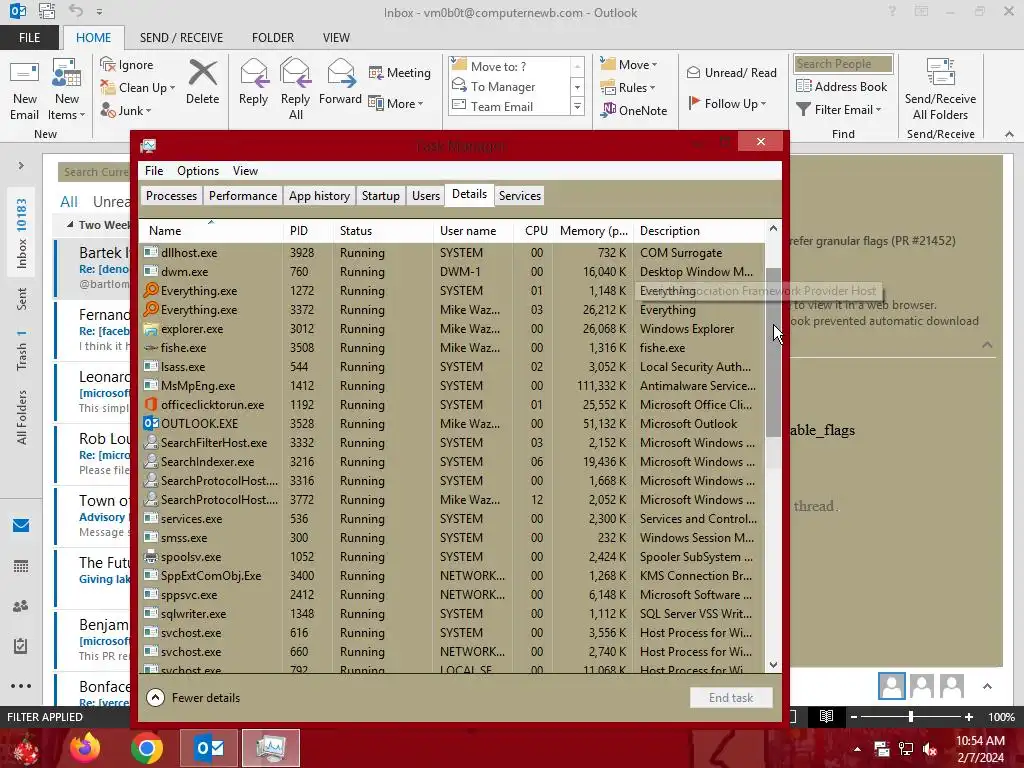Click the muted volume icon in the system tray
This screenshot has height=768, width=1024.
pos(930,749)
